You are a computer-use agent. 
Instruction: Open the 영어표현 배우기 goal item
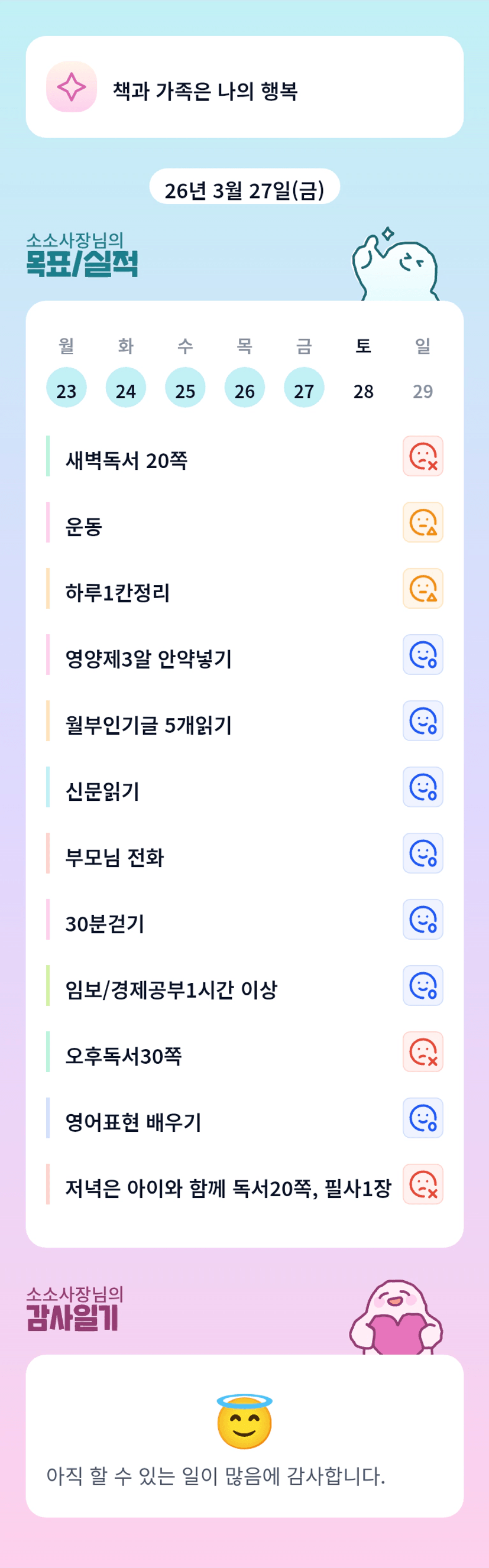(x=134, y=1122)
